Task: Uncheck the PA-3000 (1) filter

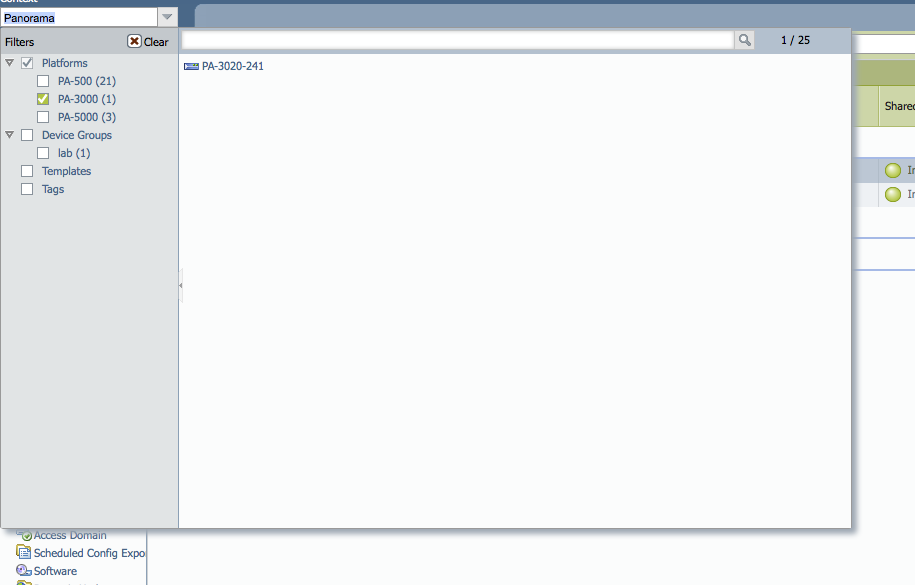Action: (x=43, y=99)
